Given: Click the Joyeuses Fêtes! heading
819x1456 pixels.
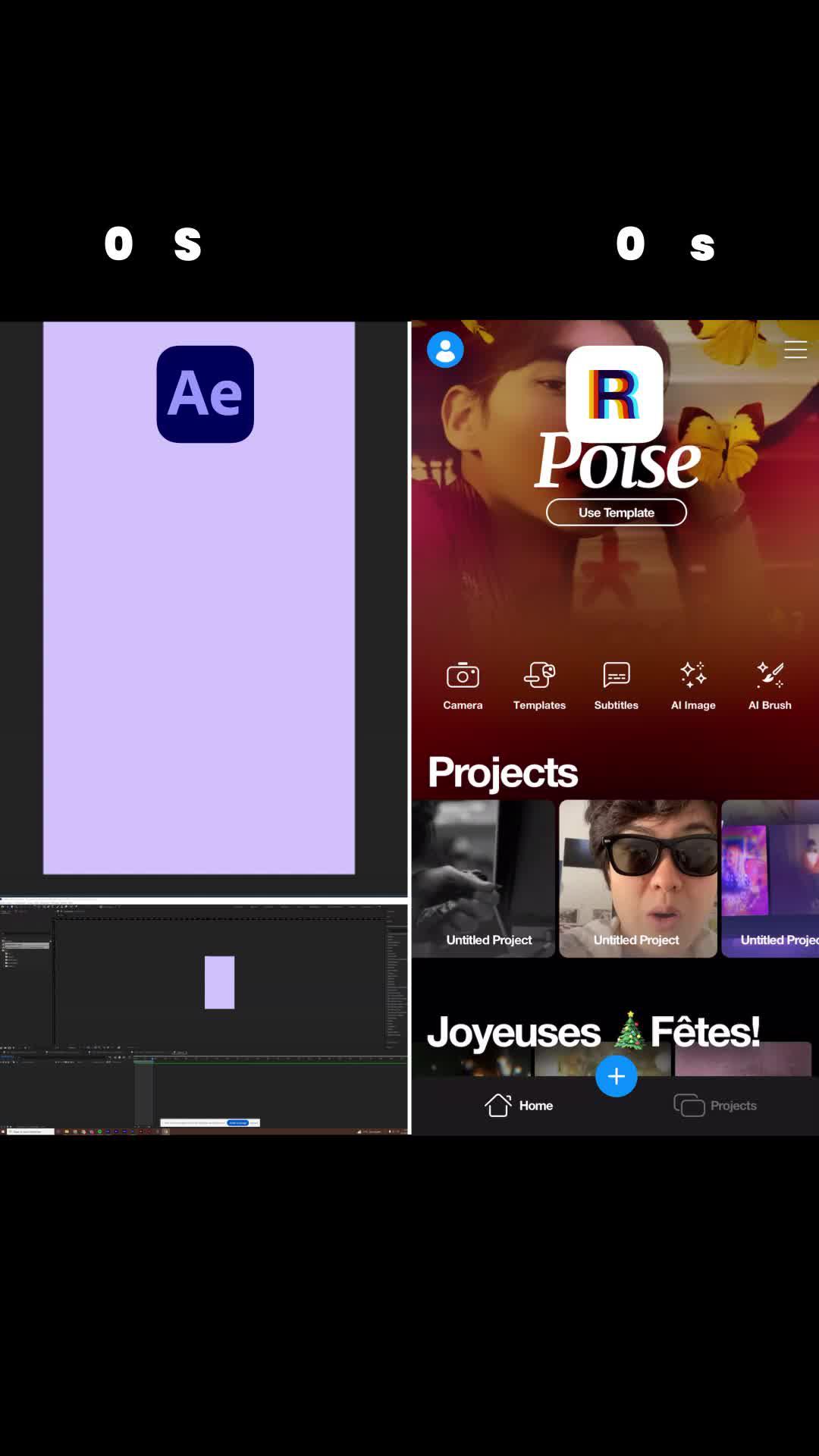Looking at the screenshot, I should (x=594, y=1032).
